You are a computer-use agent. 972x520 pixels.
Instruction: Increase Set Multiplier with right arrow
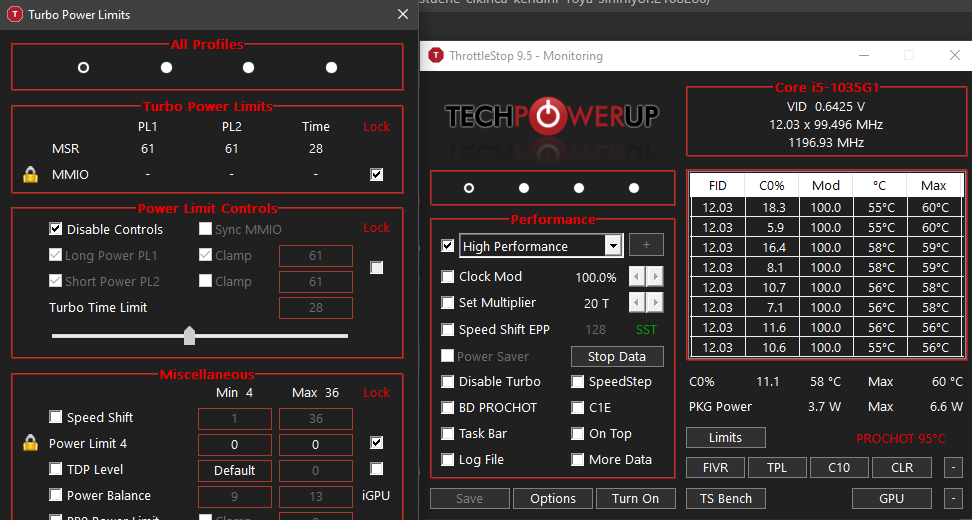[x=655, y=303]
